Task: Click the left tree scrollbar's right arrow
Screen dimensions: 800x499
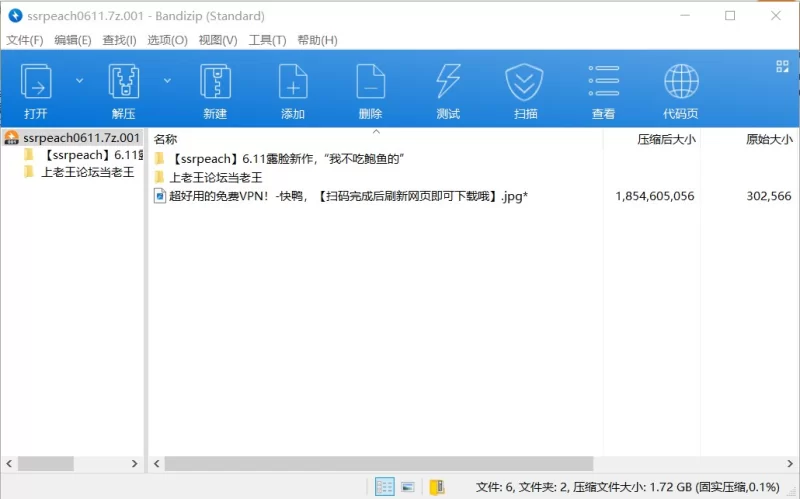Action: click(x=135, y=463)
